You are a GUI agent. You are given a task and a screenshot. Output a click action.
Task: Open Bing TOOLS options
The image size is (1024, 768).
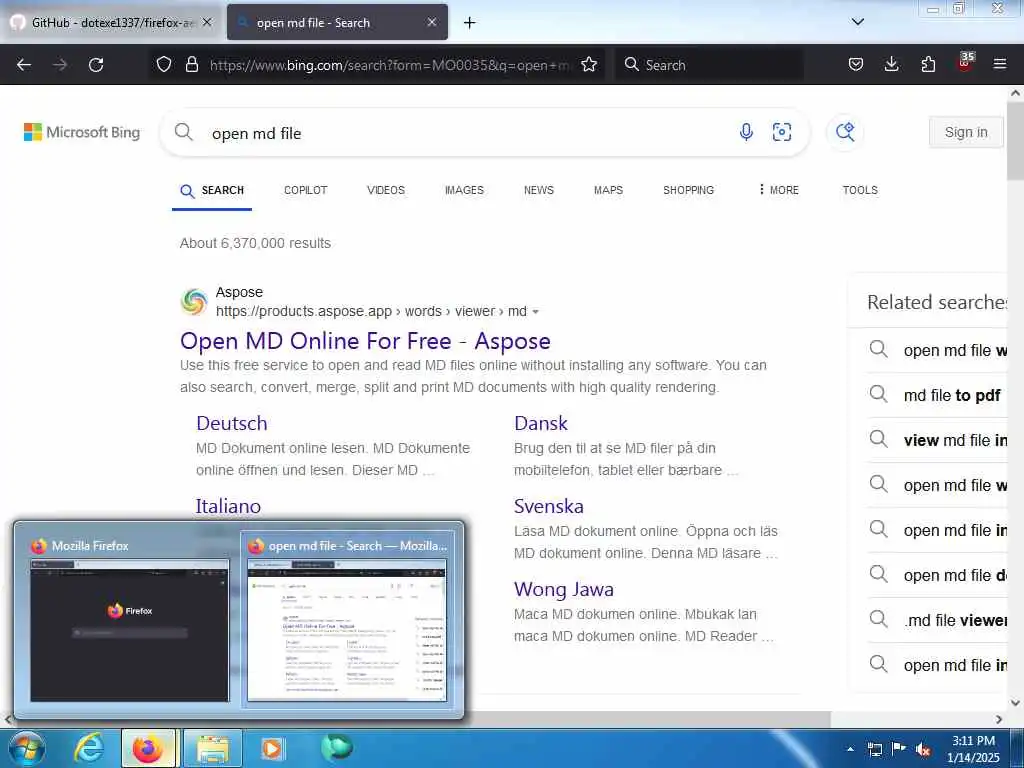(x=860, y=190)
